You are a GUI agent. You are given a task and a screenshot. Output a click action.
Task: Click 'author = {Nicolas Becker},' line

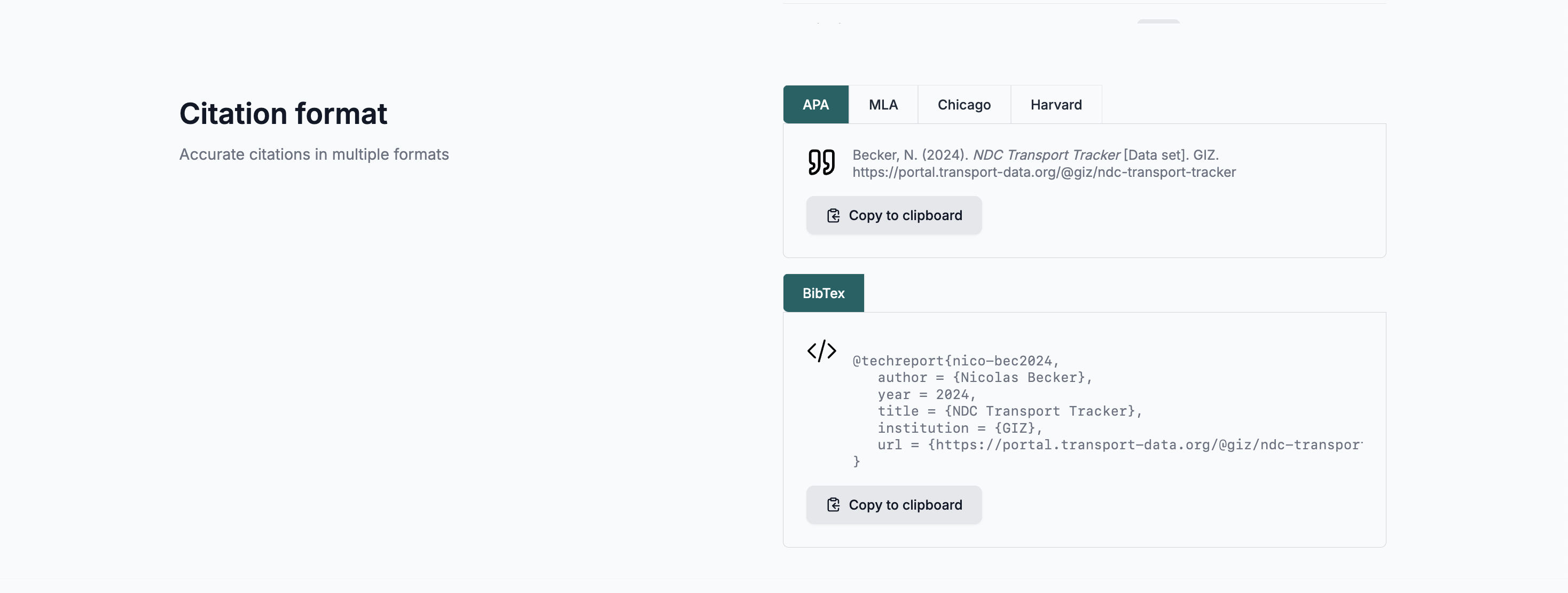pyautogui.click(x=985, y=378)
